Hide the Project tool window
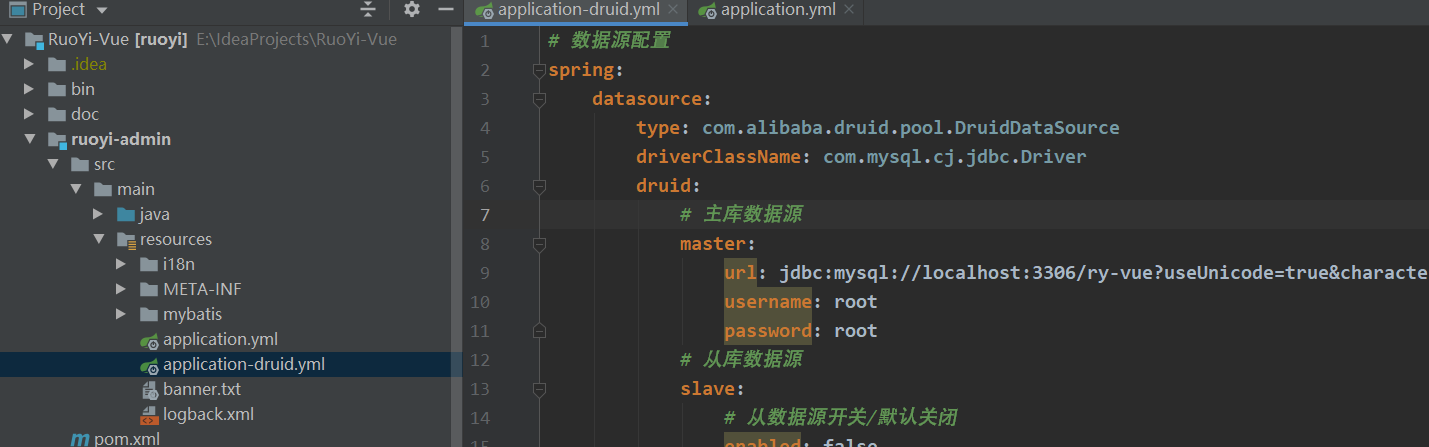 (x=446, y=10)
